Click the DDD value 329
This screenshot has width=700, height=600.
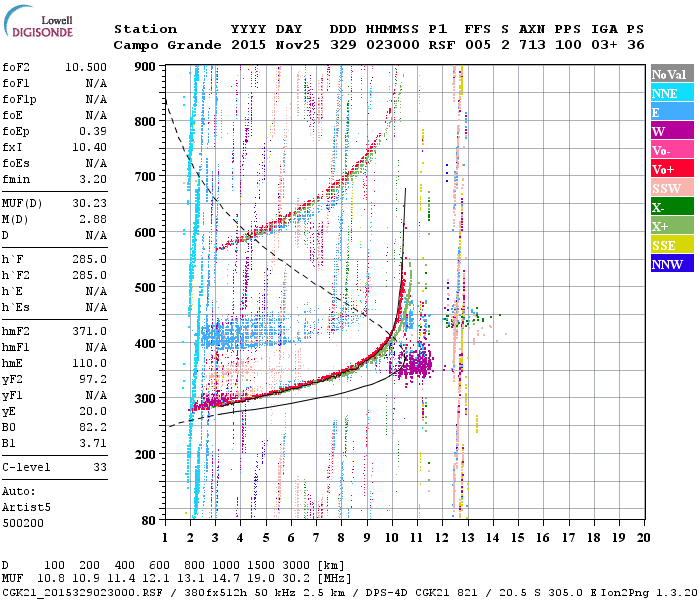point(343,45)
